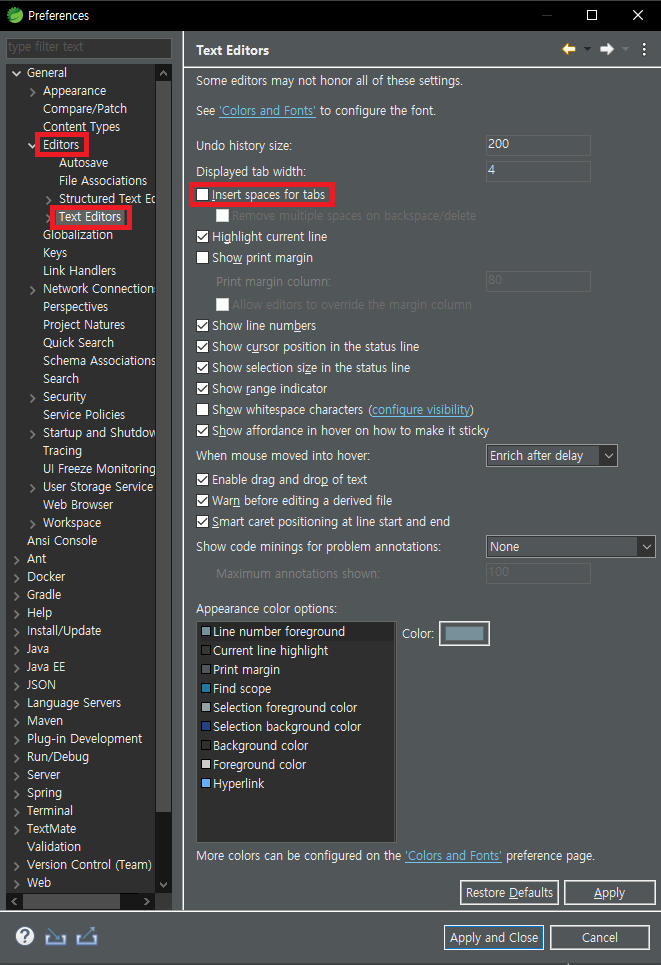Viewport: 661px width, 965px height.
Task: Enable Show print margin checkbox
Action: tap(202, 257)
